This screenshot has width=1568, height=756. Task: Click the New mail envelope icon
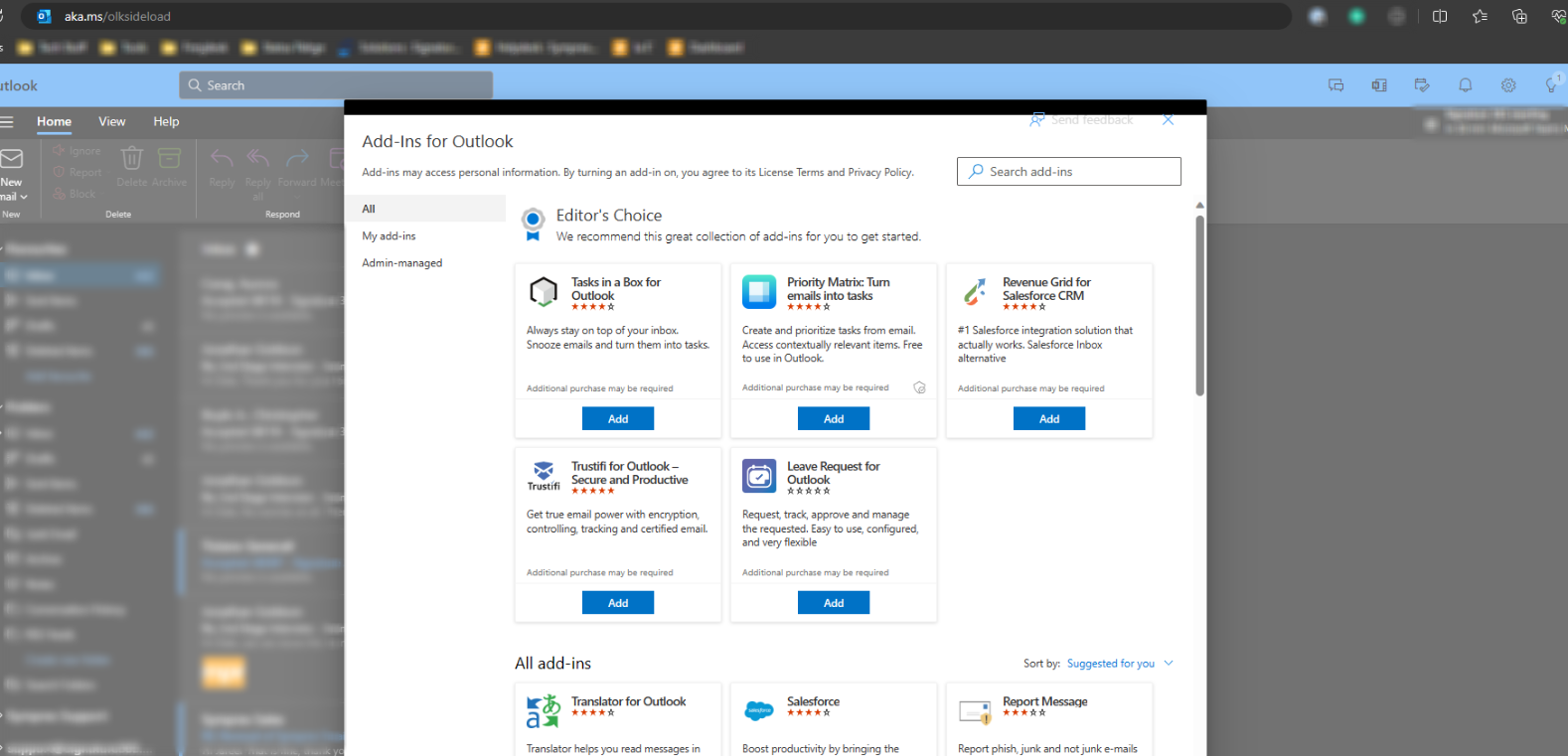(x=11, y=159)
